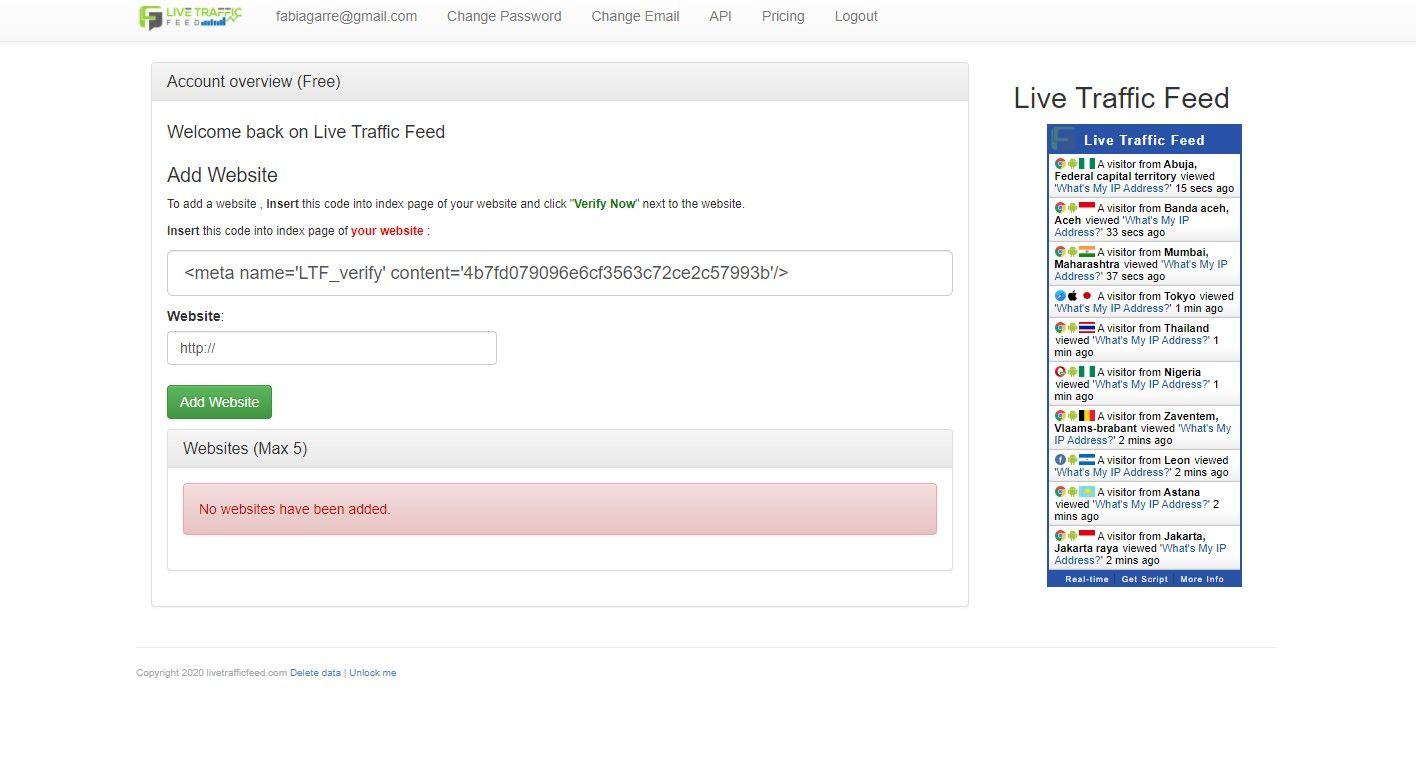Click 'Add Website' section heading
1416x772 pixels.
pyautogui.click(x=222, y=175)
